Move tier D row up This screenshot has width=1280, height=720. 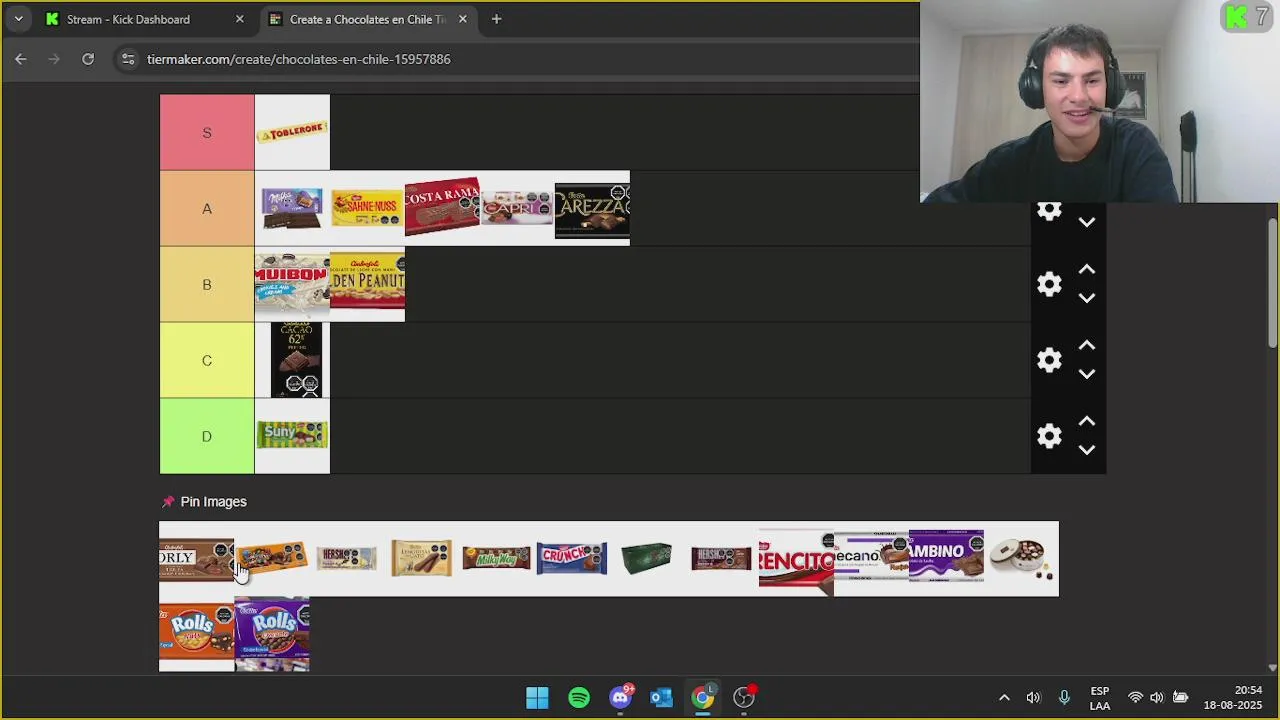(x=1087, y=422)
